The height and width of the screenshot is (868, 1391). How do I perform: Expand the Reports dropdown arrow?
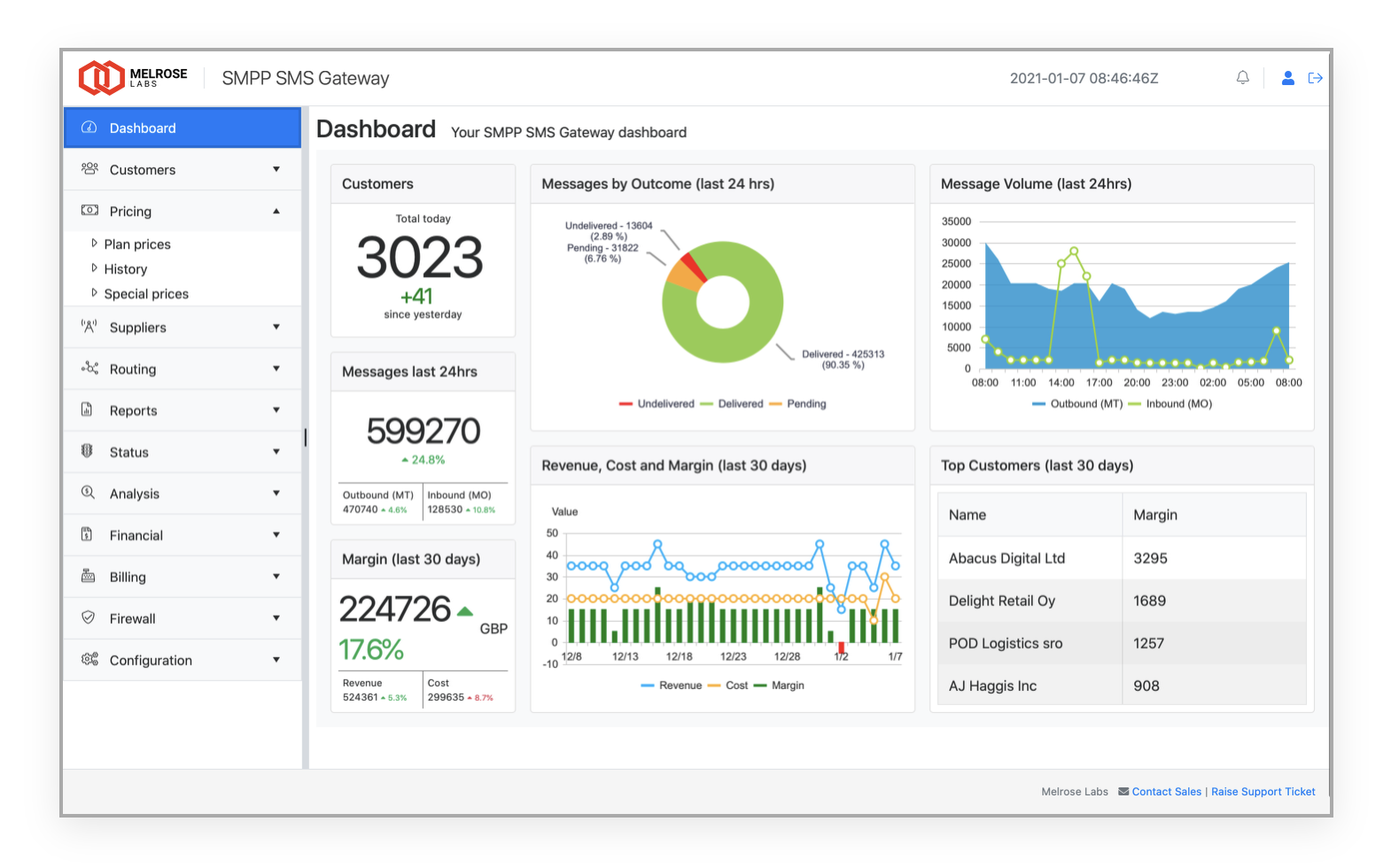coord(276,410)
